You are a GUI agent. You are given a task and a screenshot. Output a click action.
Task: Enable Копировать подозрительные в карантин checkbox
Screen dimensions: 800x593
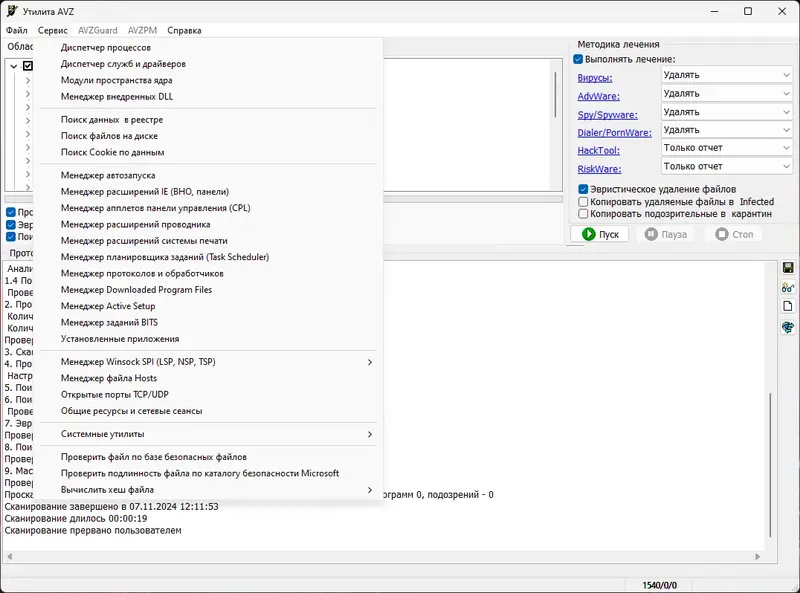coord(583,214)
